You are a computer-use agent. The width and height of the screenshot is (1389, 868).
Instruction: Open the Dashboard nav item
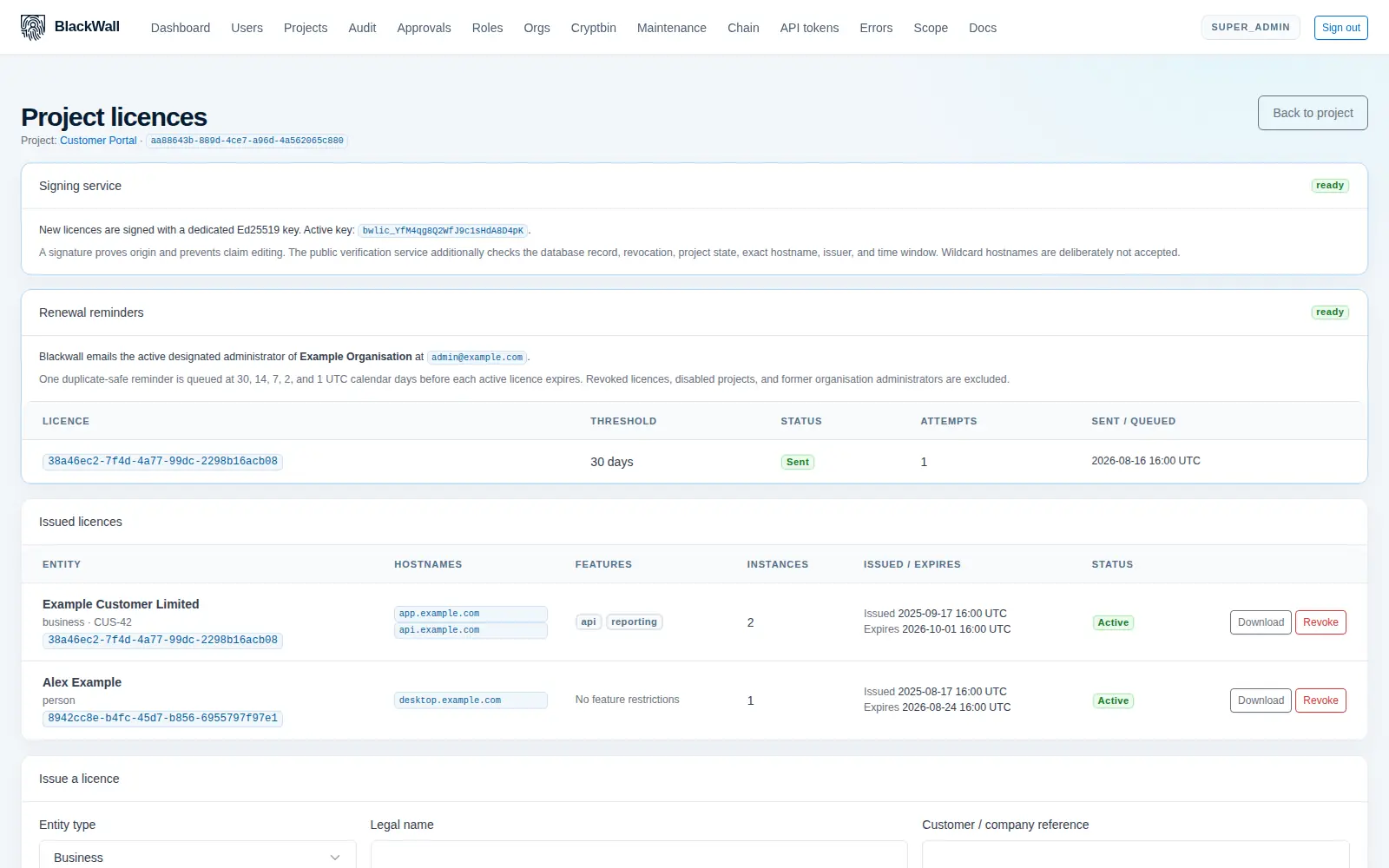181,28
